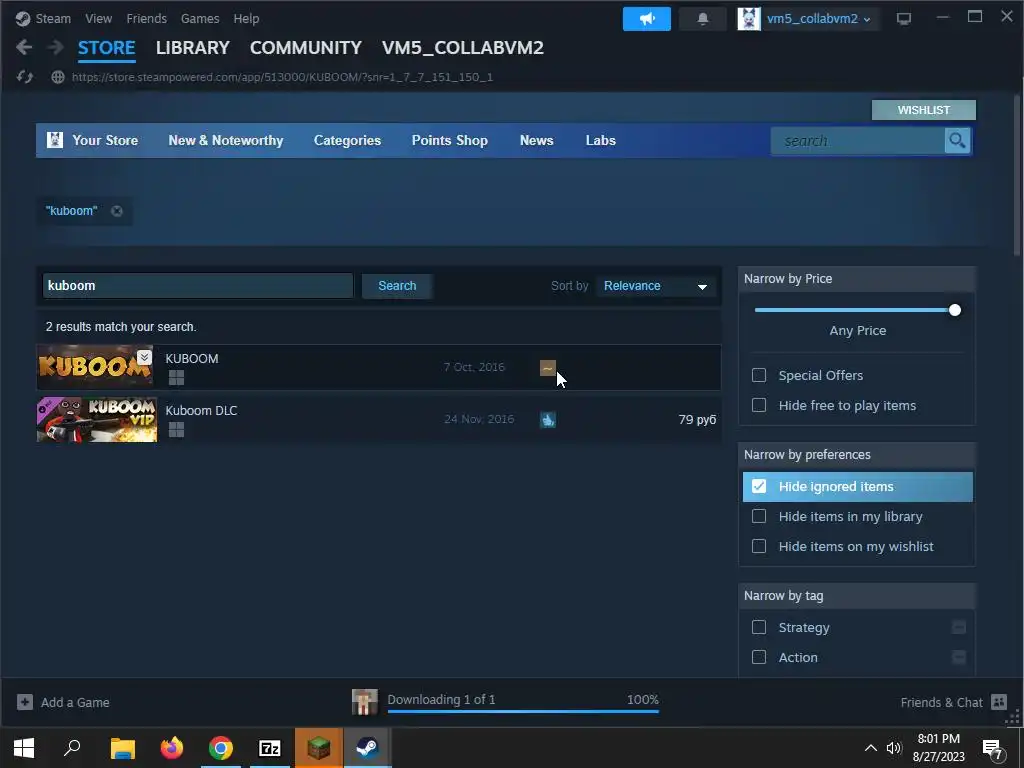Screen dimensions: 1024x768
Task: Switch to the LIBRARY tab
Action: (x=193, y=48)
